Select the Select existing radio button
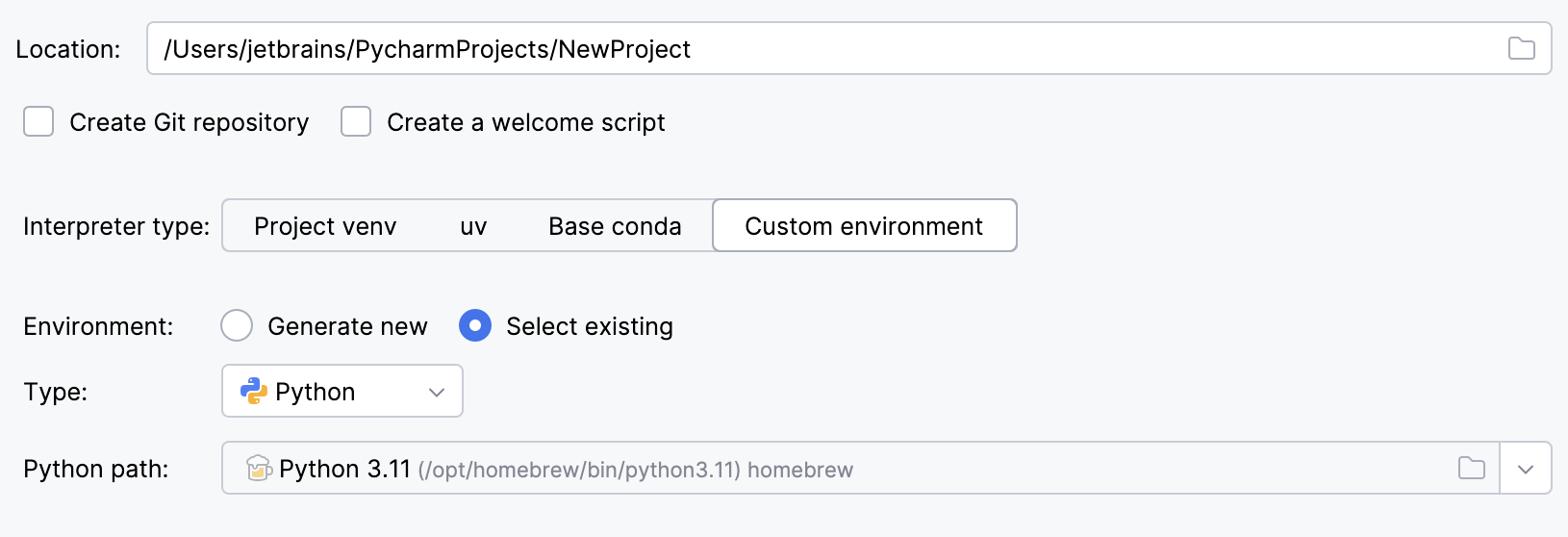 [x=475, y=326]
